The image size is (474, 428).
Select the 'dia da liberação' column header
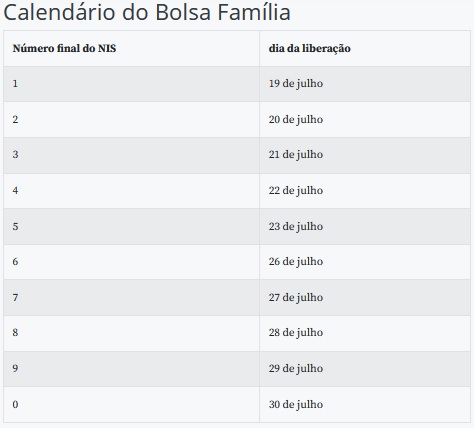tap(365, 48)
